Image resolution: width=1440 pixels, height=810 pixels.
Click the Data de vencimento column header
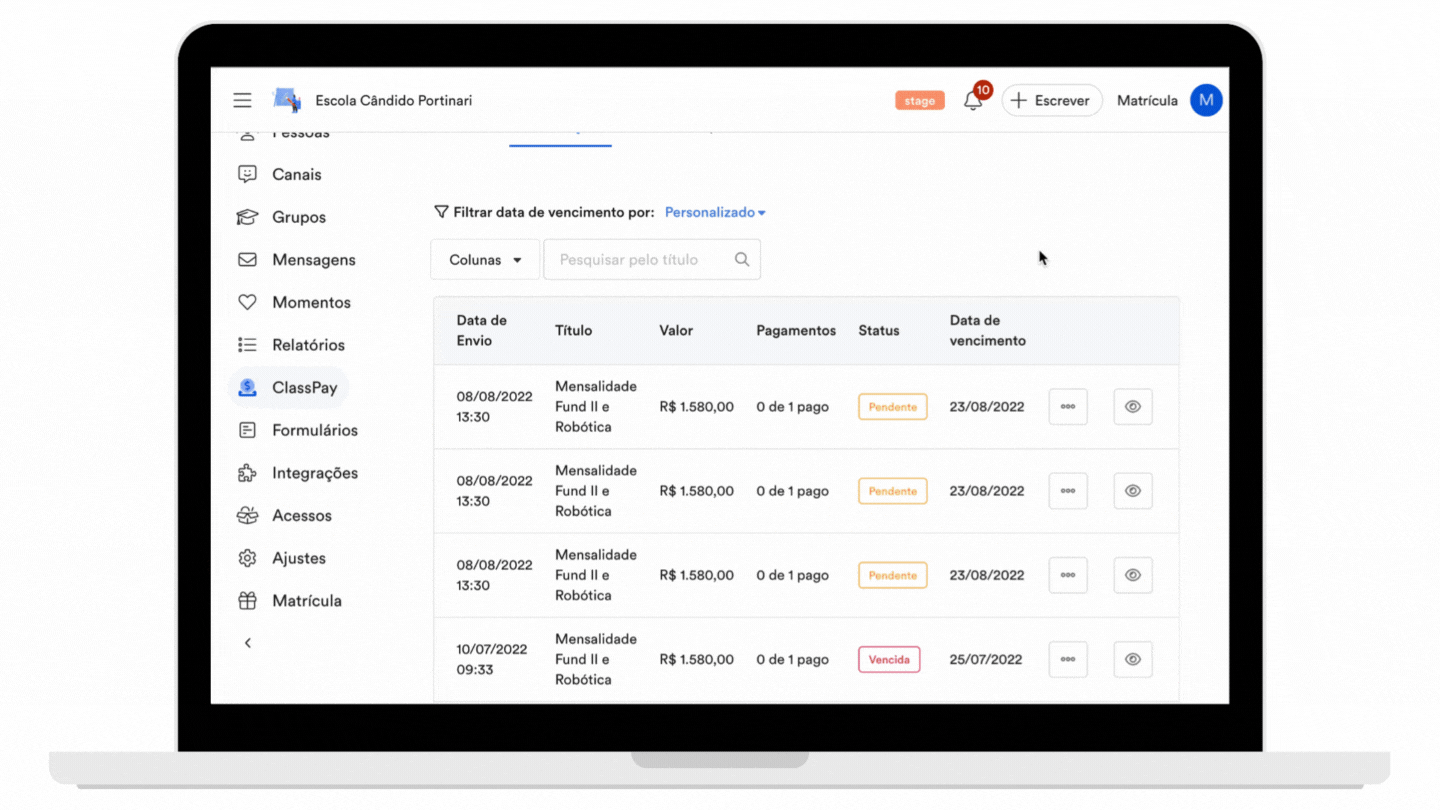pos(988,330)
